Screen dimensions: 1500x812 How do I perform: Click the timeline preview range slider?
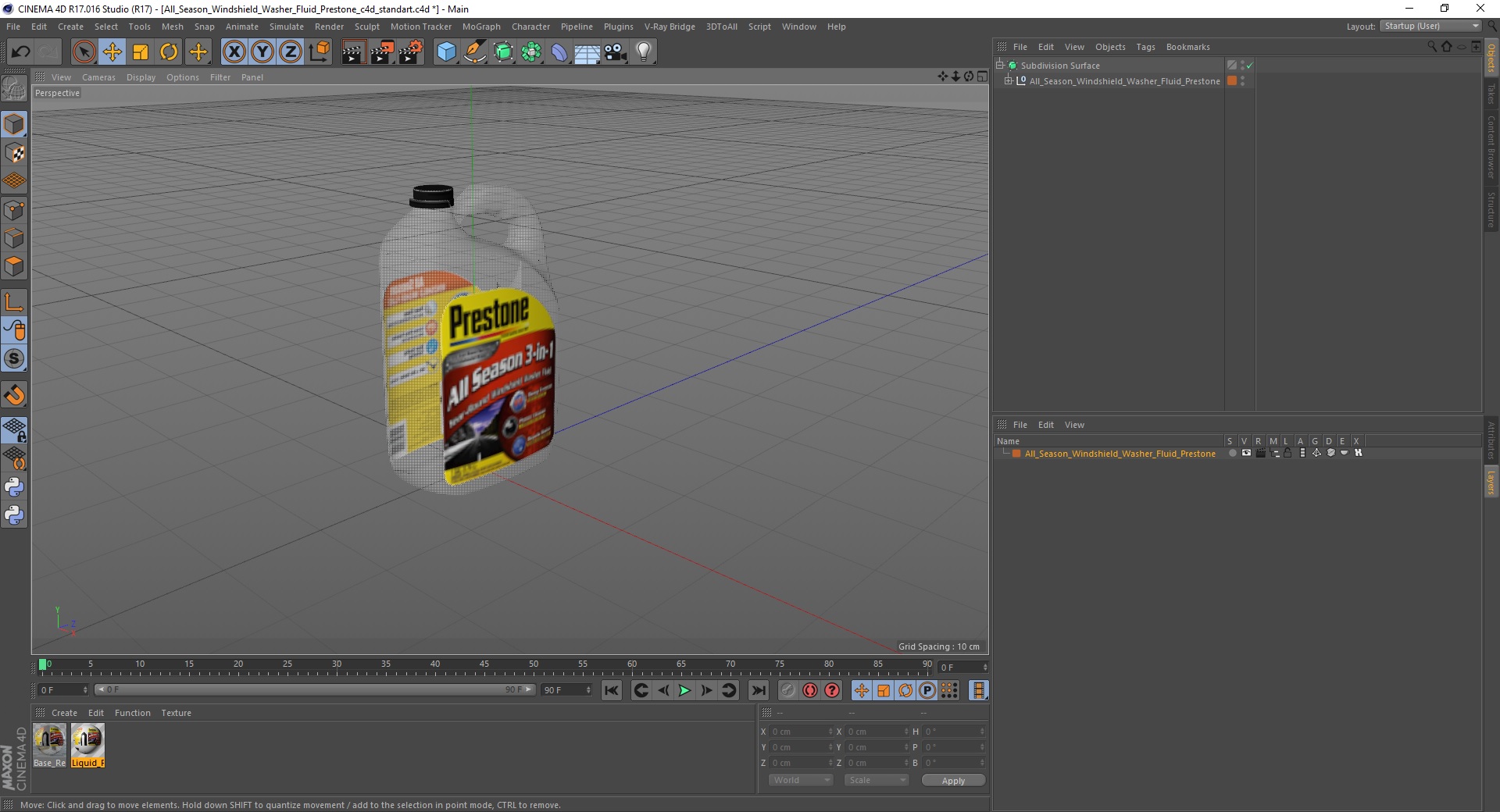315,689
